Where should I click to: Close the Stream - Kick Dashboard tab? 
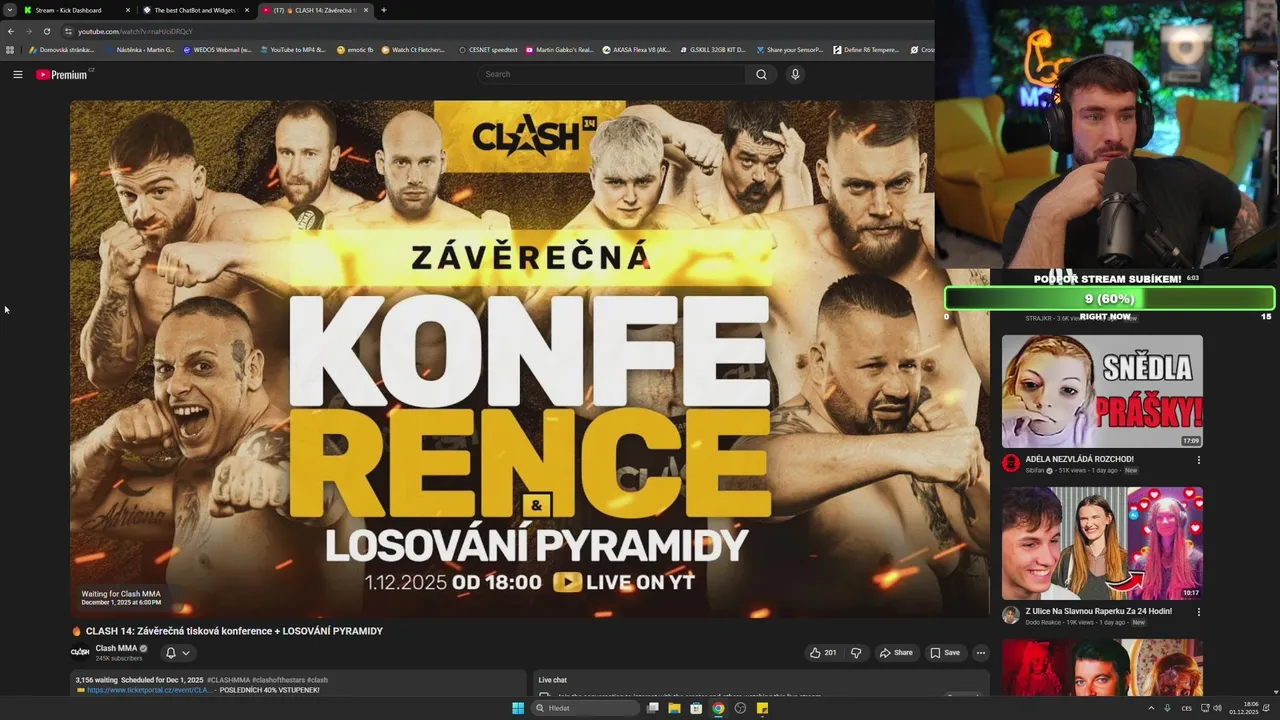(x=128, y=10)
